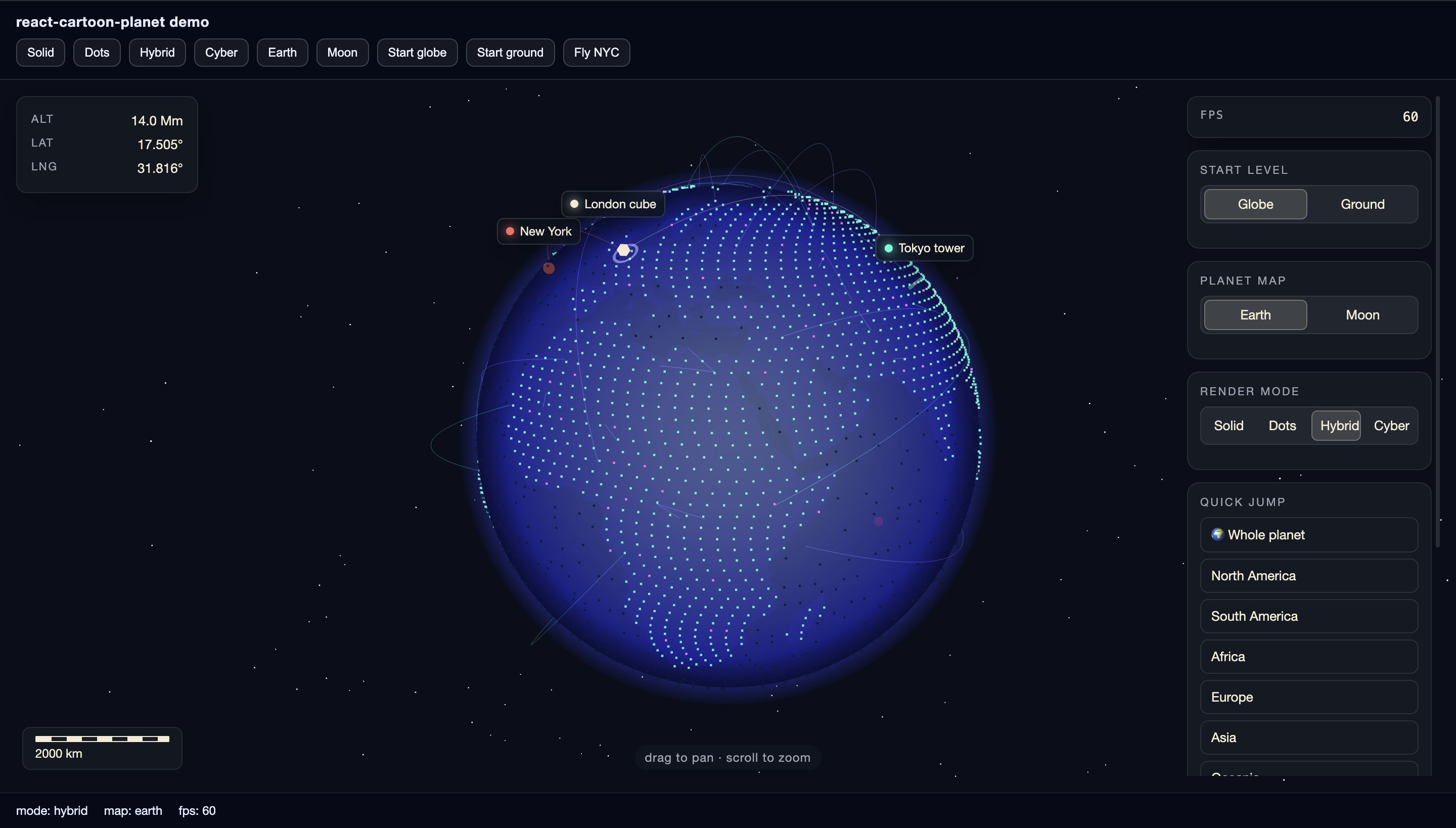The width and height of the screenshot is (1456, 828).
Task: Click the Cyber button in top toolbar
Action: click(x=221, y=53)
